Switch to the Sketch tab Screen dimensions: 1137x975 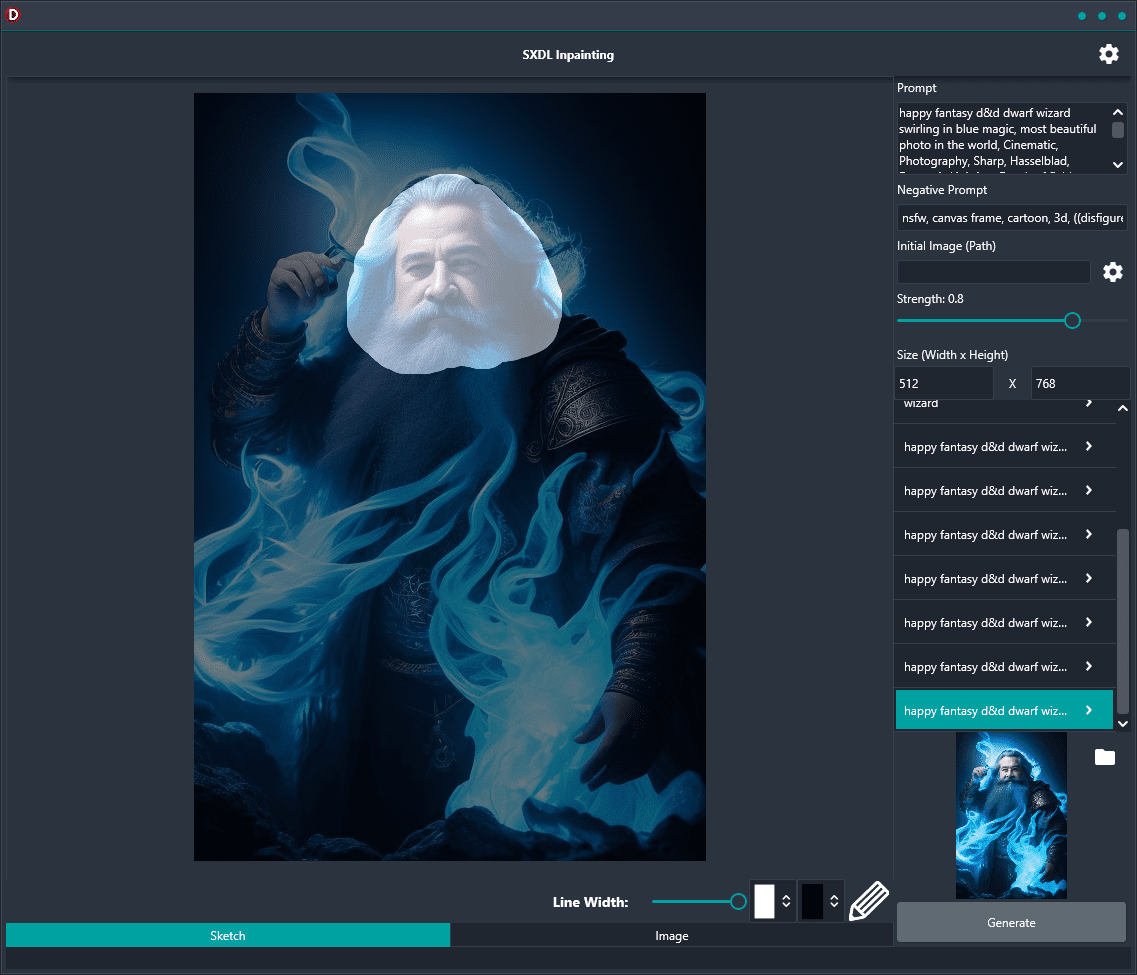point(228,935)
